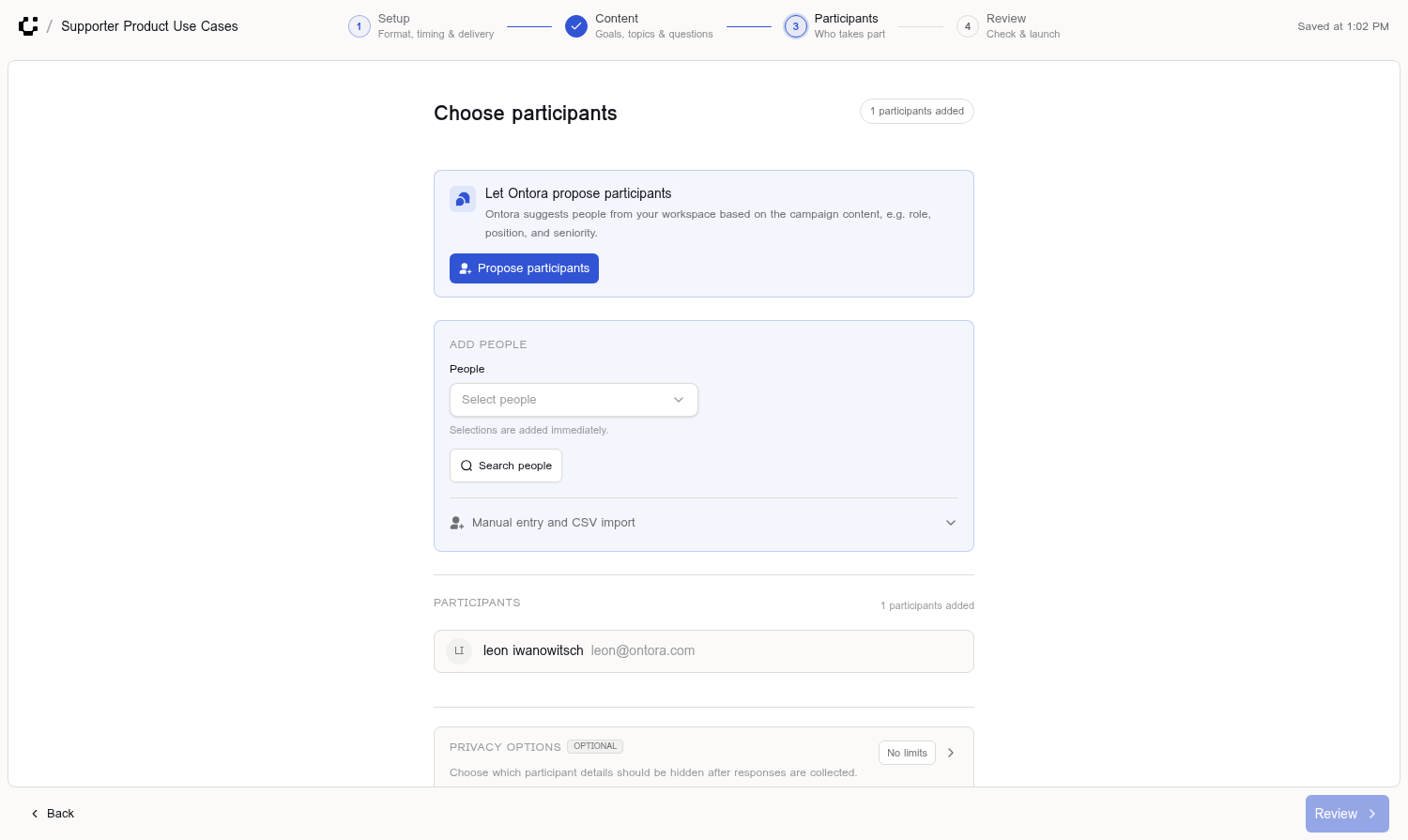Go to Review step number 4 circle
1408x840 pixels.
tap(968, 26)
